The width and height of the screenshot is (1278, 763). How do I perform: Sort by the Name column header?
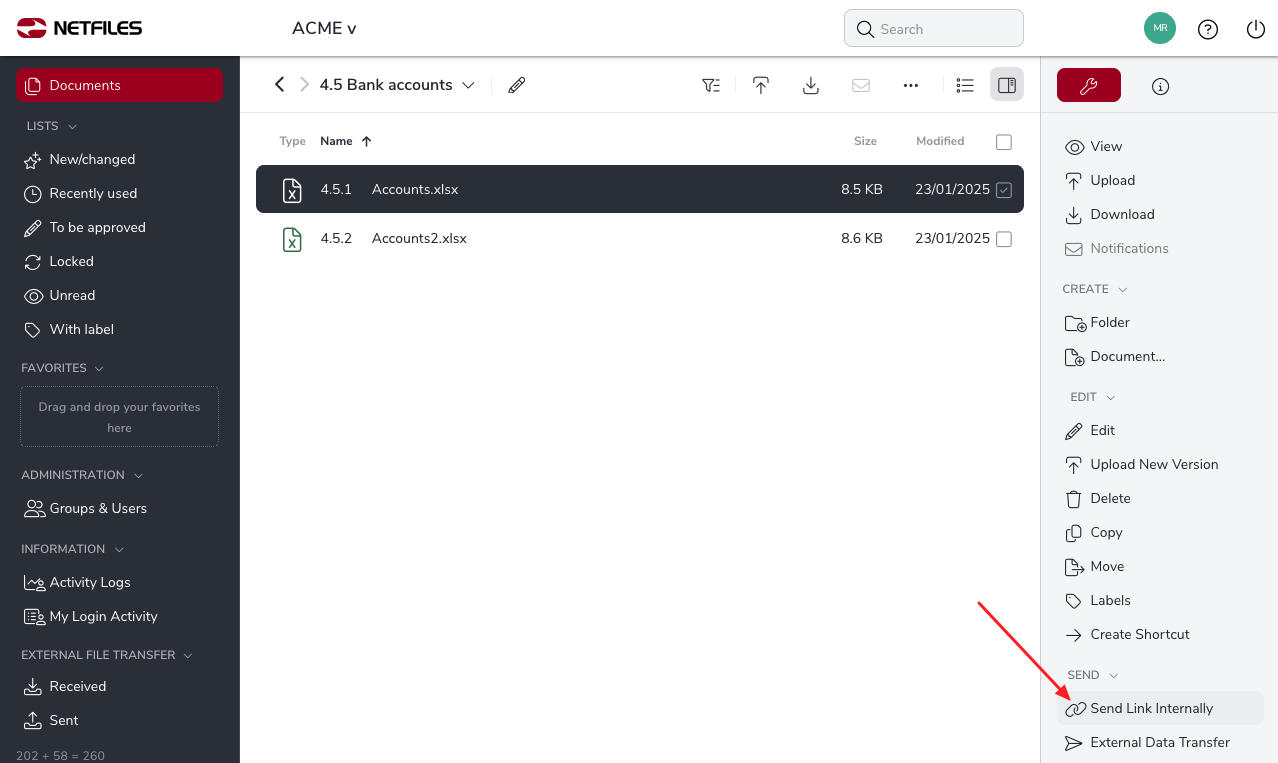346,141
